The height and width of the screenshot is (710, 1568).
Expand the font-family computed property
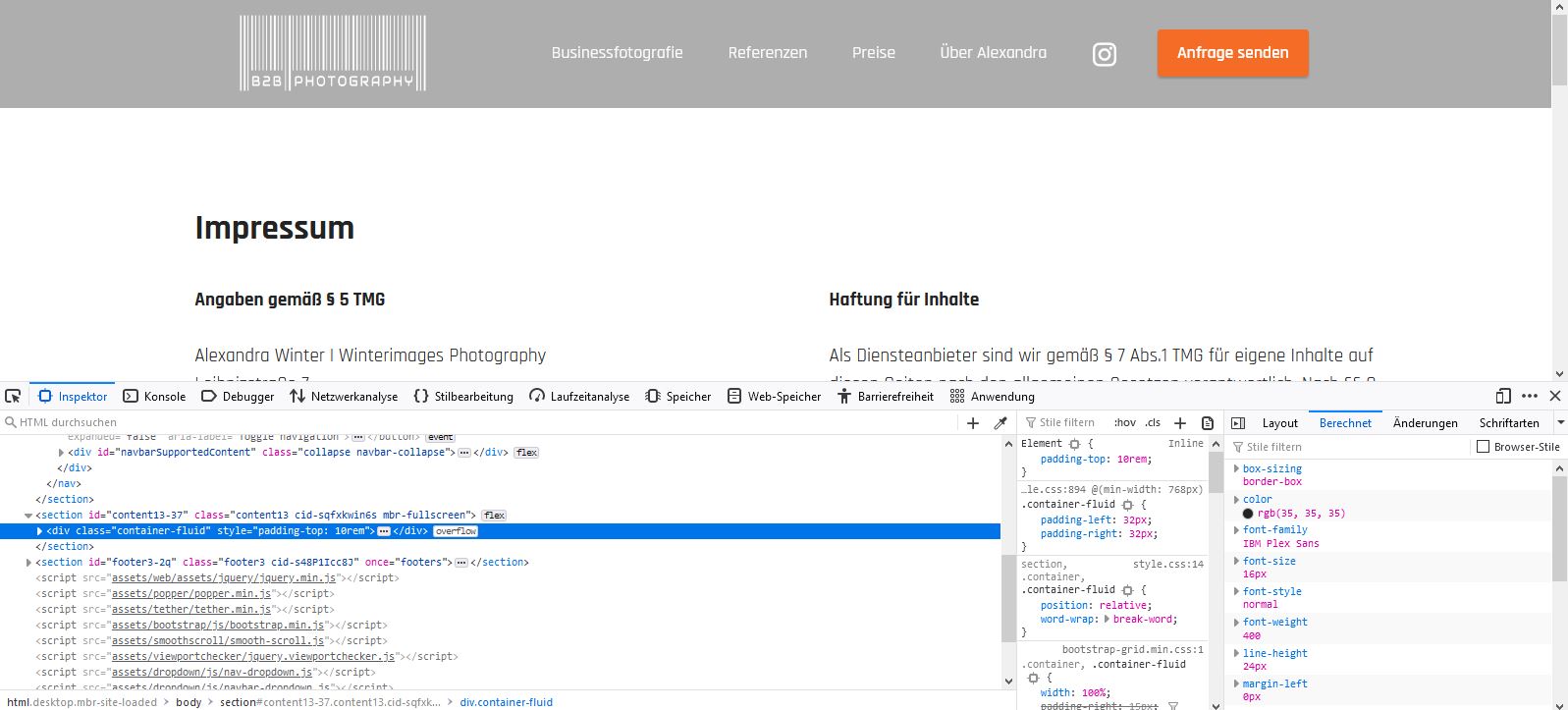click(x=1236, y=530)
